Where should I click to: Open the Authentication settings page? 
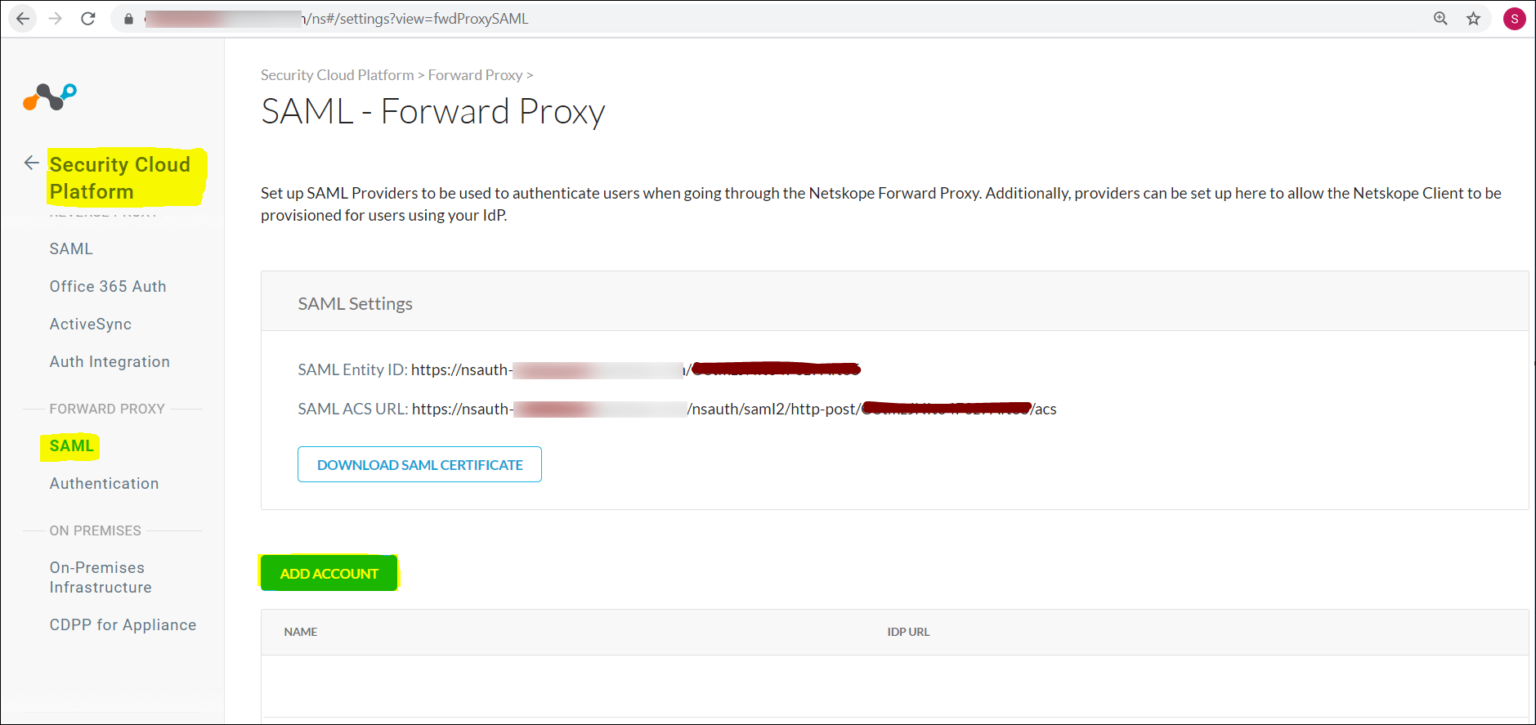104,483
